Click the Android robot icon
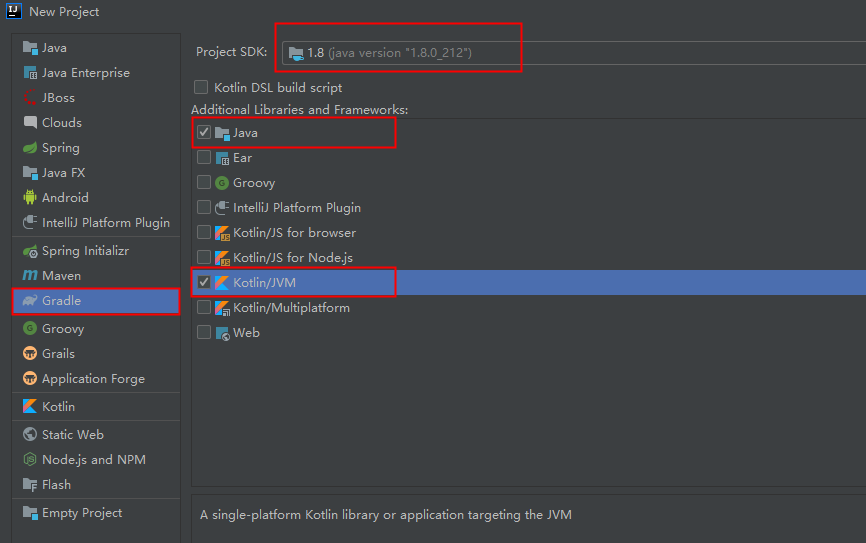The image size is (866, 543). coord(30,197)
